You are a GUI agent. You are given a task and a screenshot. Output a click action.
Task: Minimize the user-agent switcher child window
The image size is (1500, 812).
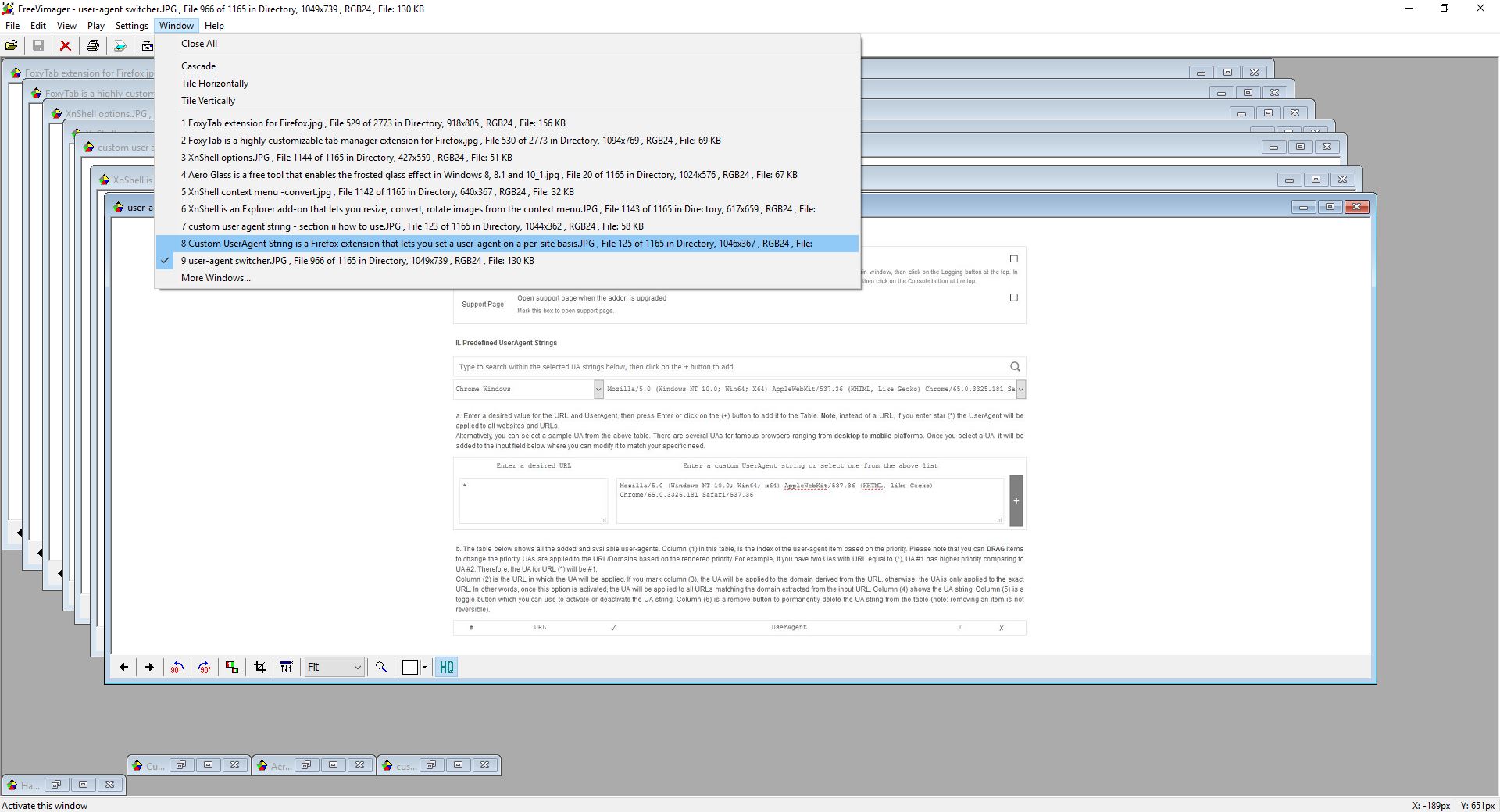coord(1303,207)
